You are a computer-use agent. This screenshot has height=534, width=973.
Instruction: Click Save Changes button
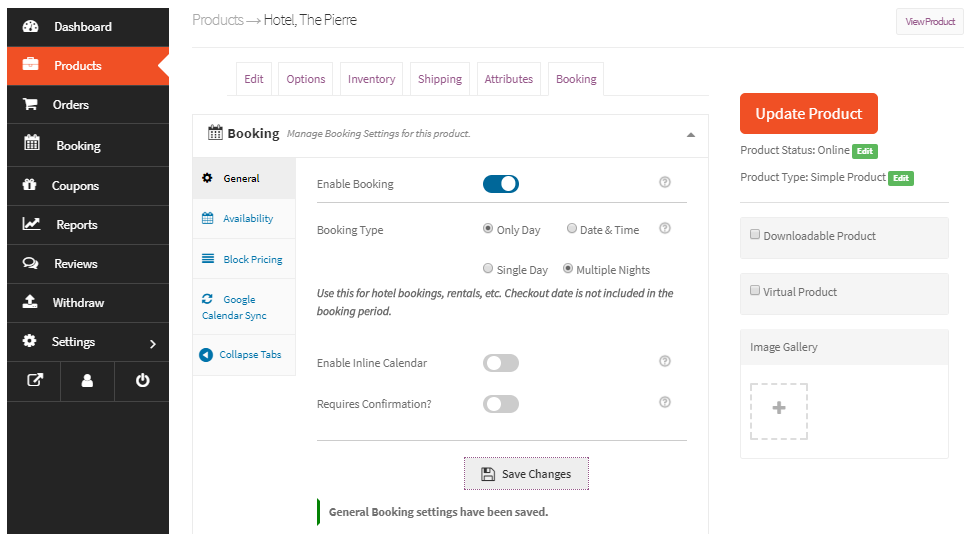pos(526,474)
